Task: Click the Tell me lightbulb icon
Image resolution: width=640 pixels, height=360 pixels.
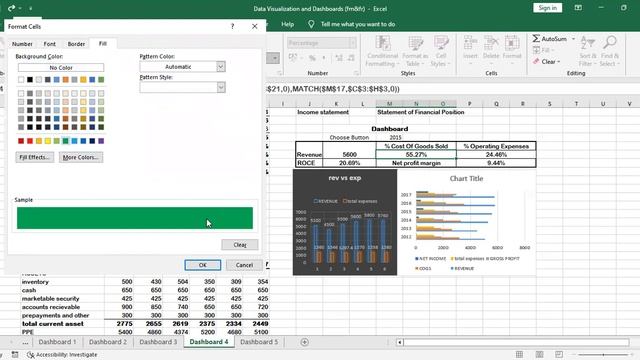Action: coord(311,24)
